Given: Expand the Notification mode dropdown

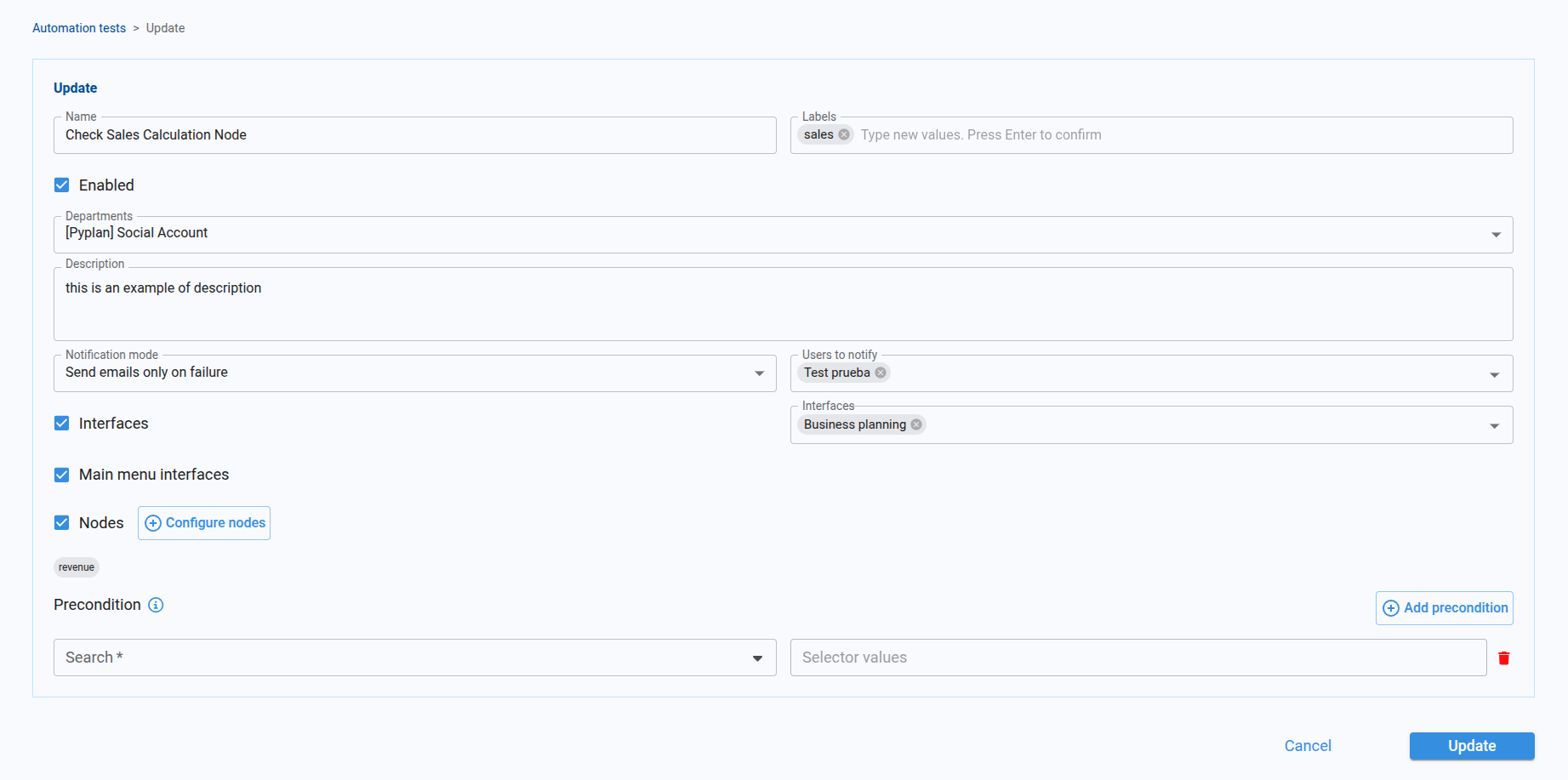Looking at the screenshot, I should click(759, 373).
